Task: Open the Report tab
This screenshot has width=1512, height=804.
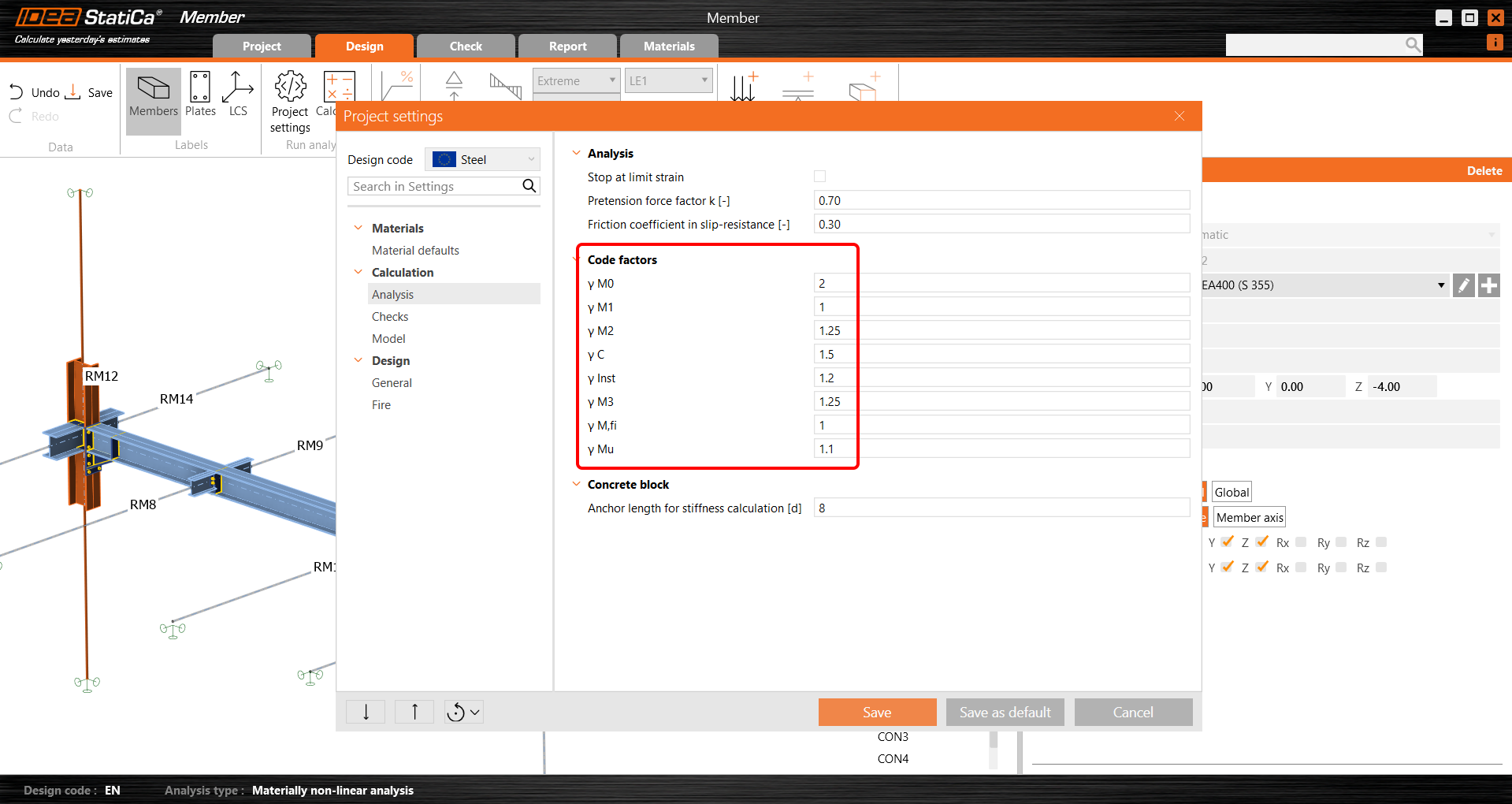Action: click(567, 46)
